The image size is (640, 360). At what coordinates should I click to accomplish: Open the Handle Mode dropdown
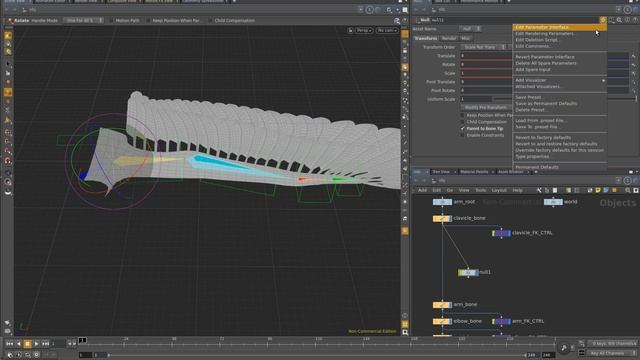(83, 20)
